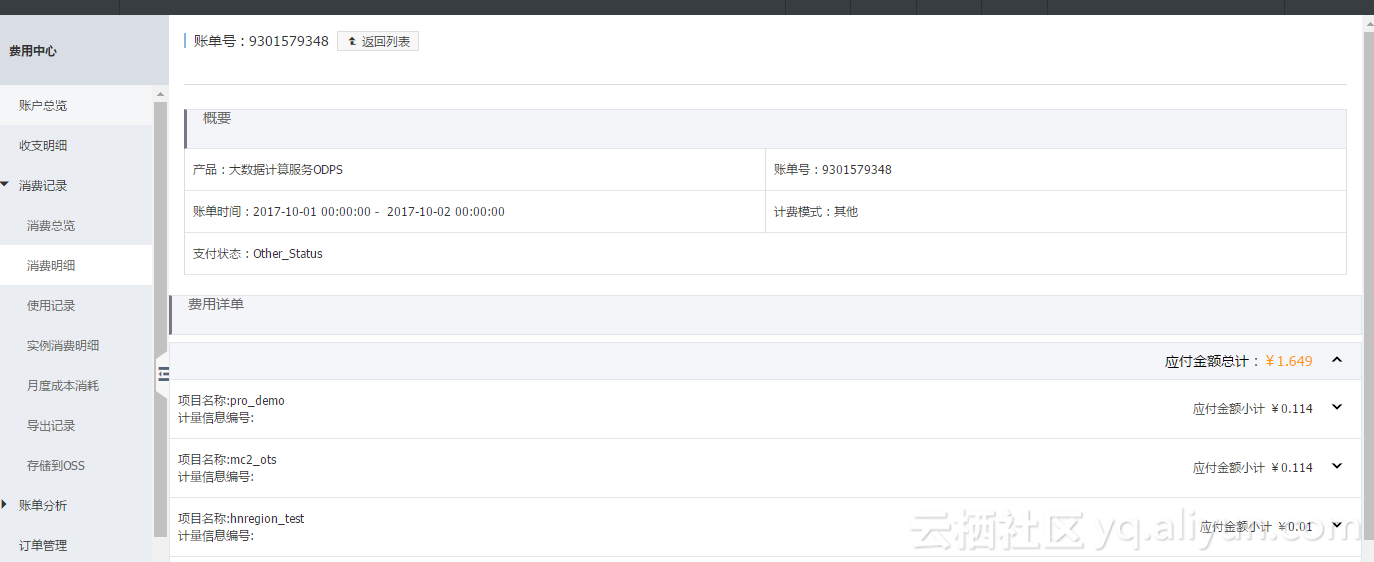
Task: Open 实例消费明细 in the sidebar
Action: (x=76, y=345)
